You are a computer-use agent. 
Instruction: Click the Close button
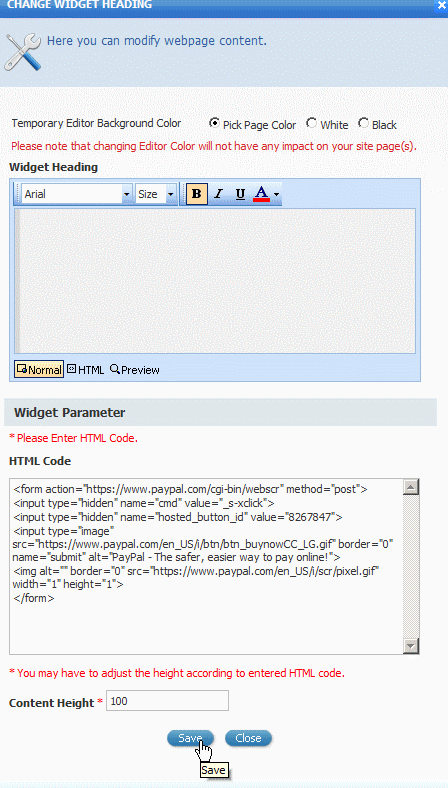(248, 738)
